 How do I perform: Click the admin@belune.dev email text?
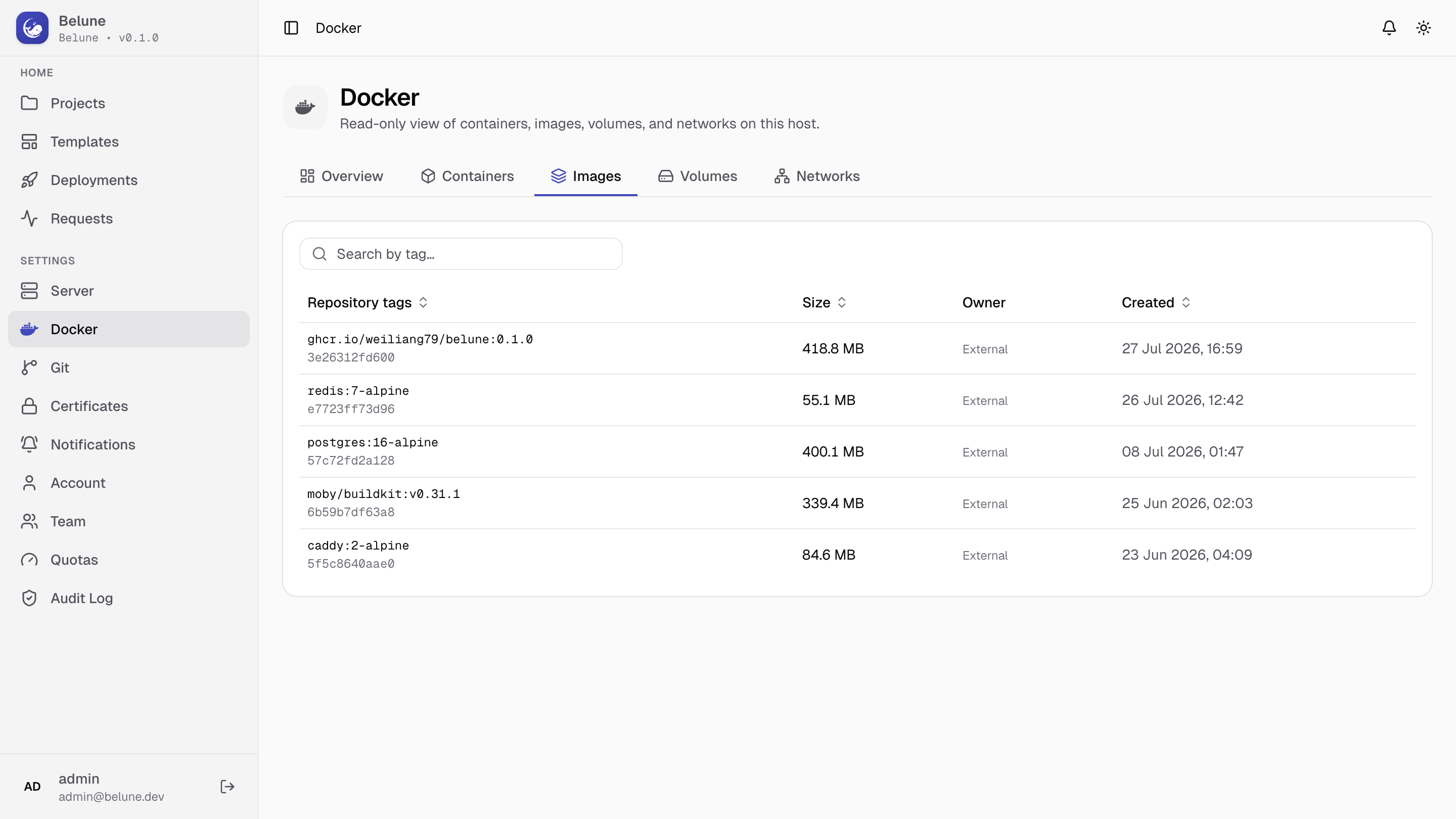click(x=111, y=796)
